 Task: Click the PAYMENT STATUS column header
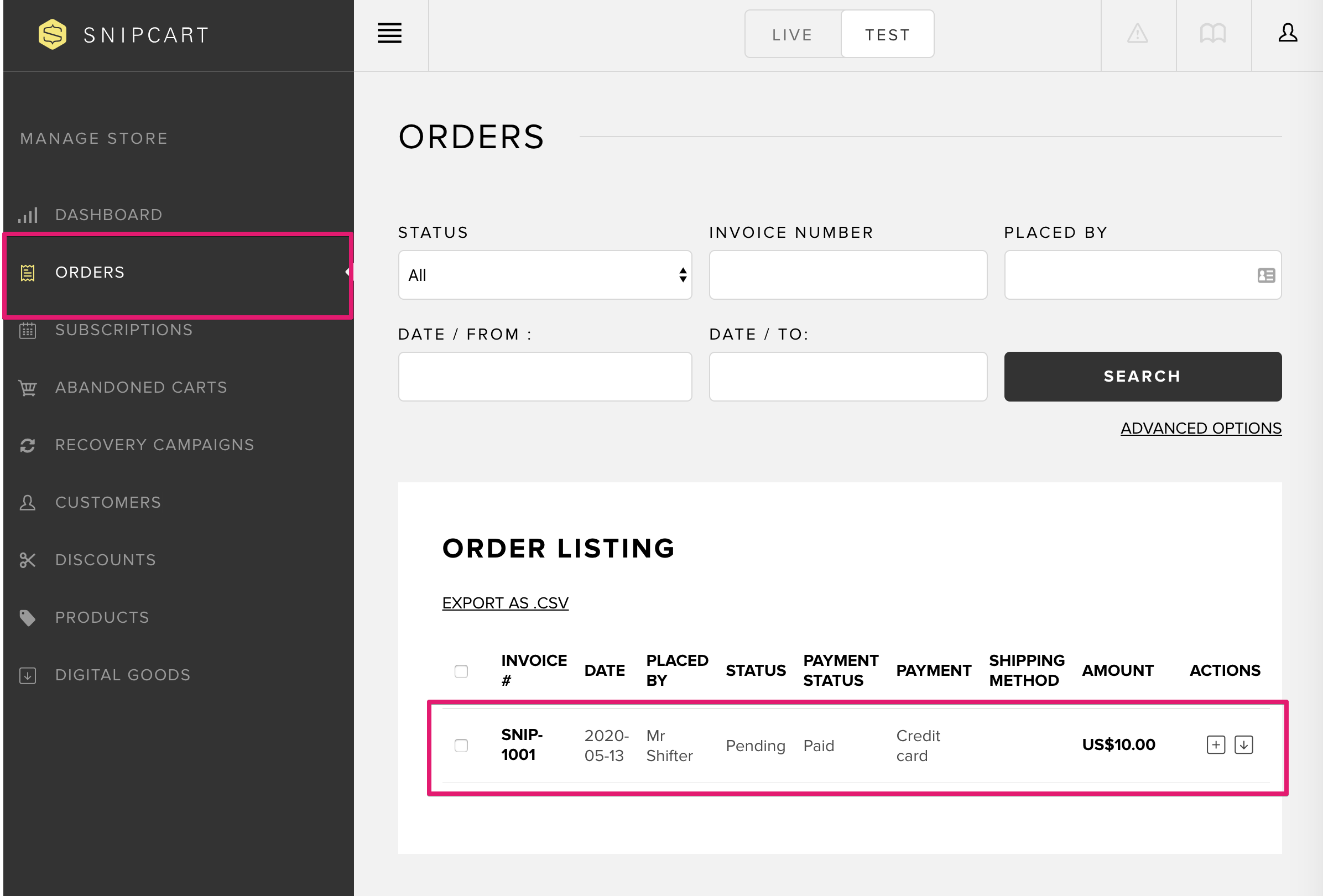(841, 670)
